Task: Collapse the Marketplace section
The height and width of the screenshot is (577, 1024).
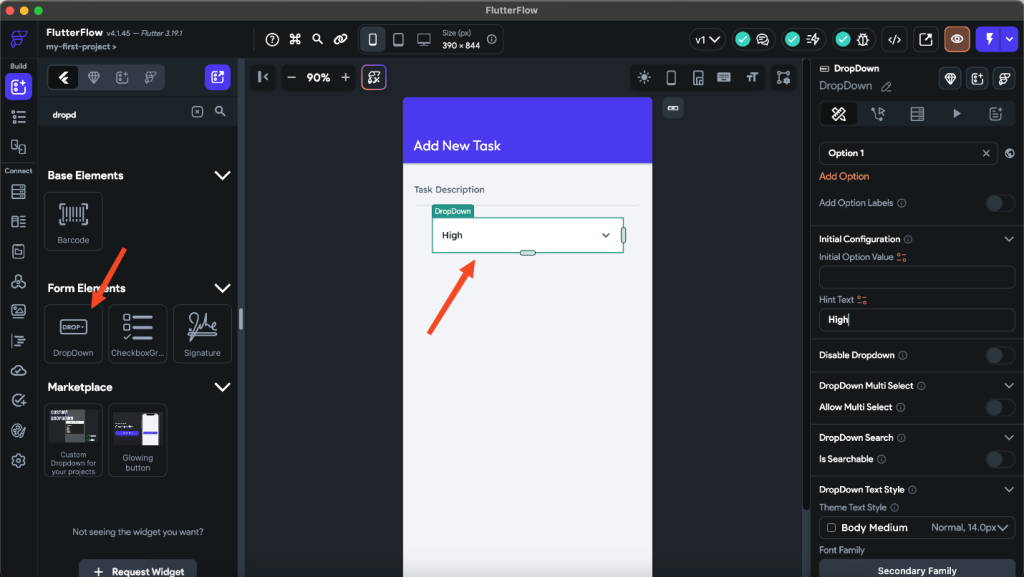Action: pos(222,387)
